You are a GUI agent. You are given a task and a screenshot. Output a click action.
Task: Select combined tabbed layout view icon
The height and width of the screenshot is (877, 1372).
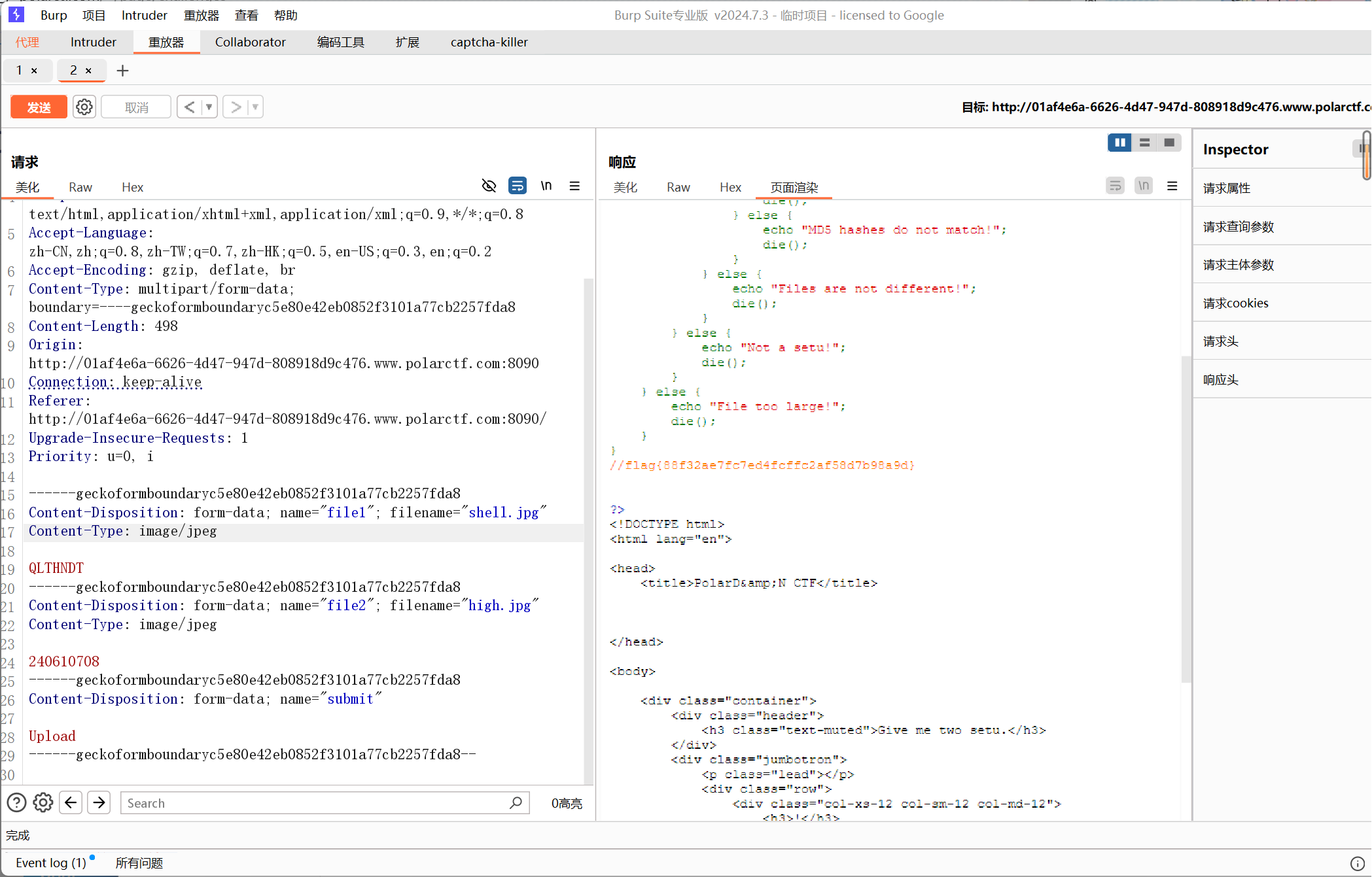(1169, 142)
